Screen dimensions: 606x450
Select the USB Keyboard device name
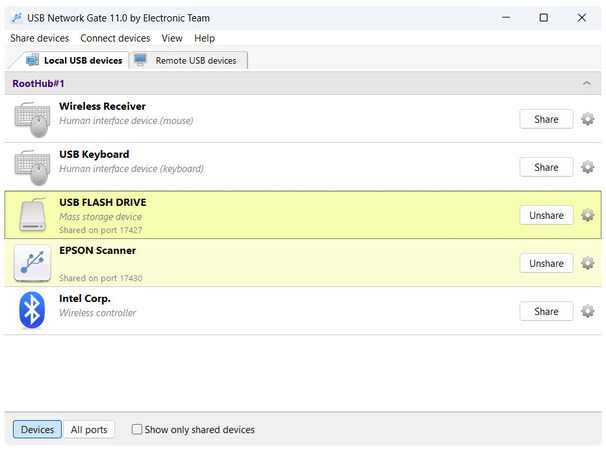[94, 154]
